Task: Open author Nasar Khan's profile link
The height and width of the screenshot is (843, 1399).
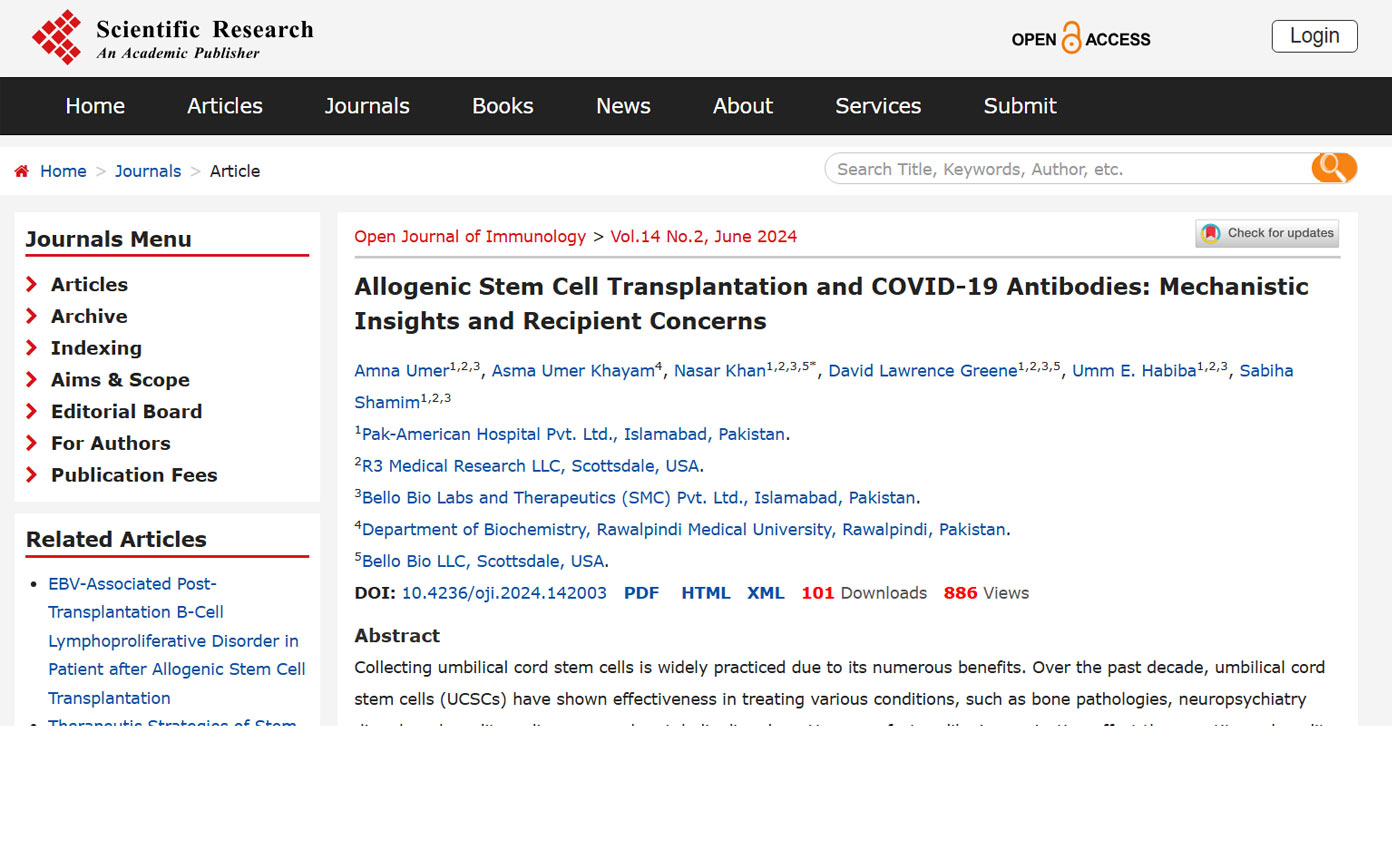Action: click(719, 371)
